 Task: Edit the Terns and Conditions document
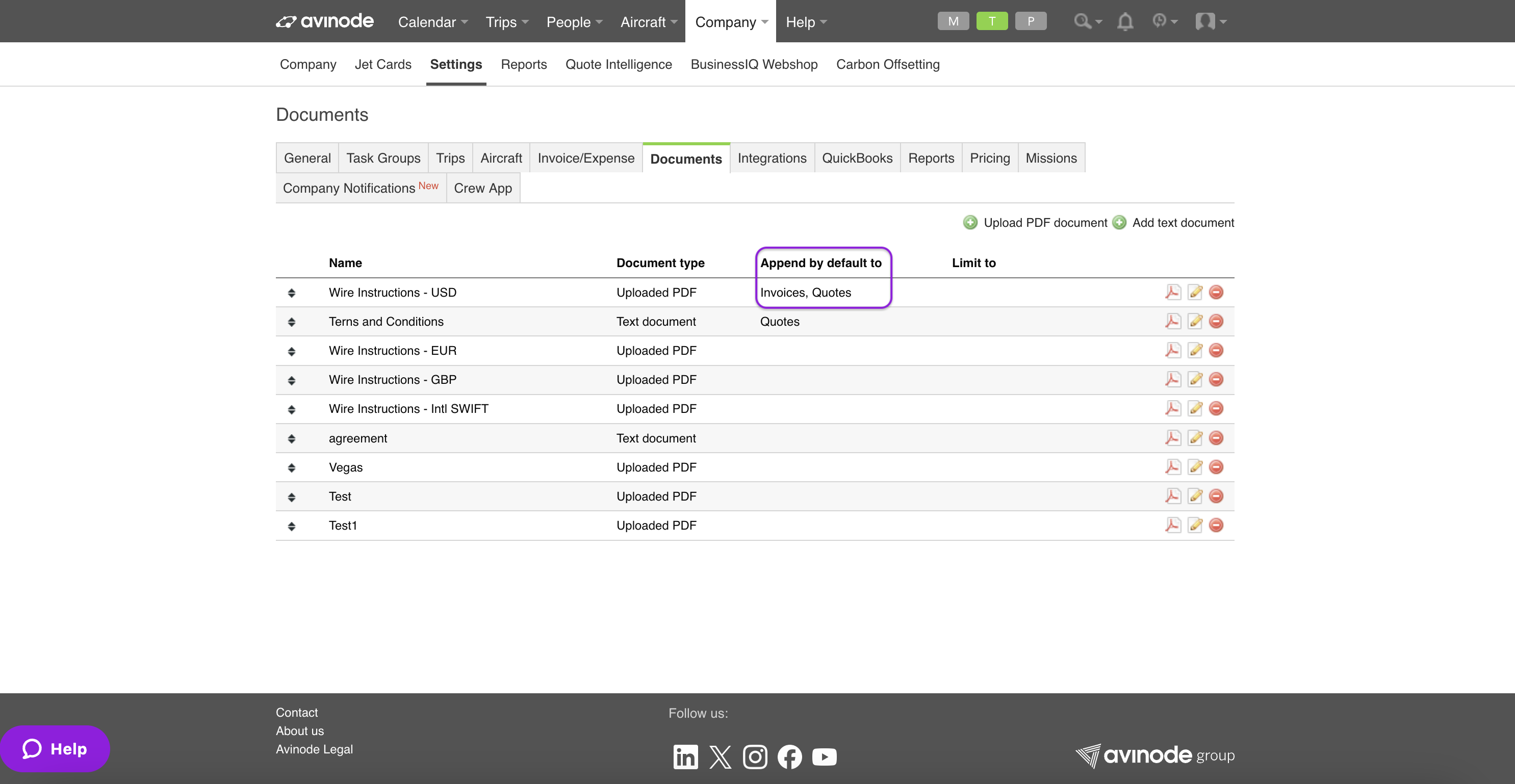pyautogui.click(x=1195, y=321)
